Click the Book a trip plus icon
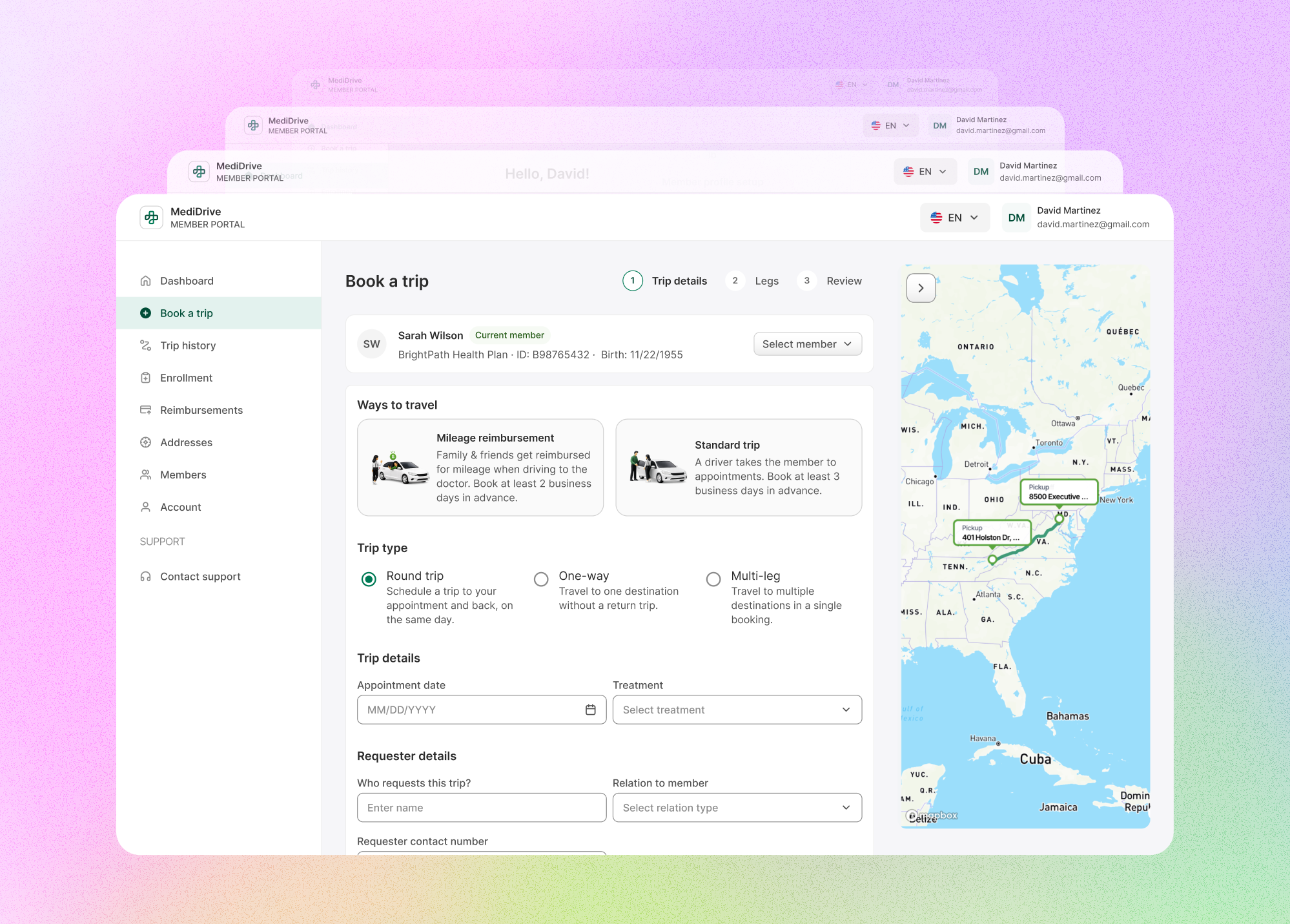The width and height of the screenshot is (1290, 924). pyautogui.click(x=146, y=313)
